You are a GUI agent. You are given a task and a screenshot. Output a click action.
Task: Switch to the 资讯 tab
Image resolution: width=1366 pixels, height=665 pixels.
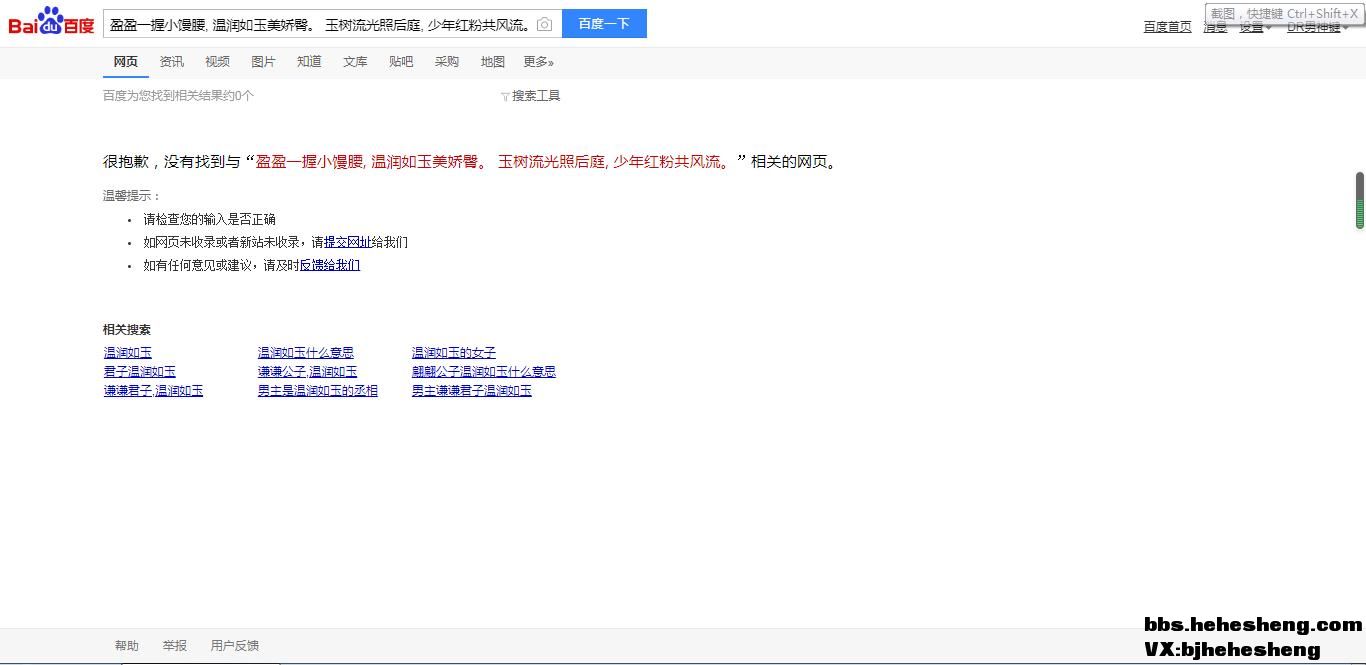click(x=172, y=62)
